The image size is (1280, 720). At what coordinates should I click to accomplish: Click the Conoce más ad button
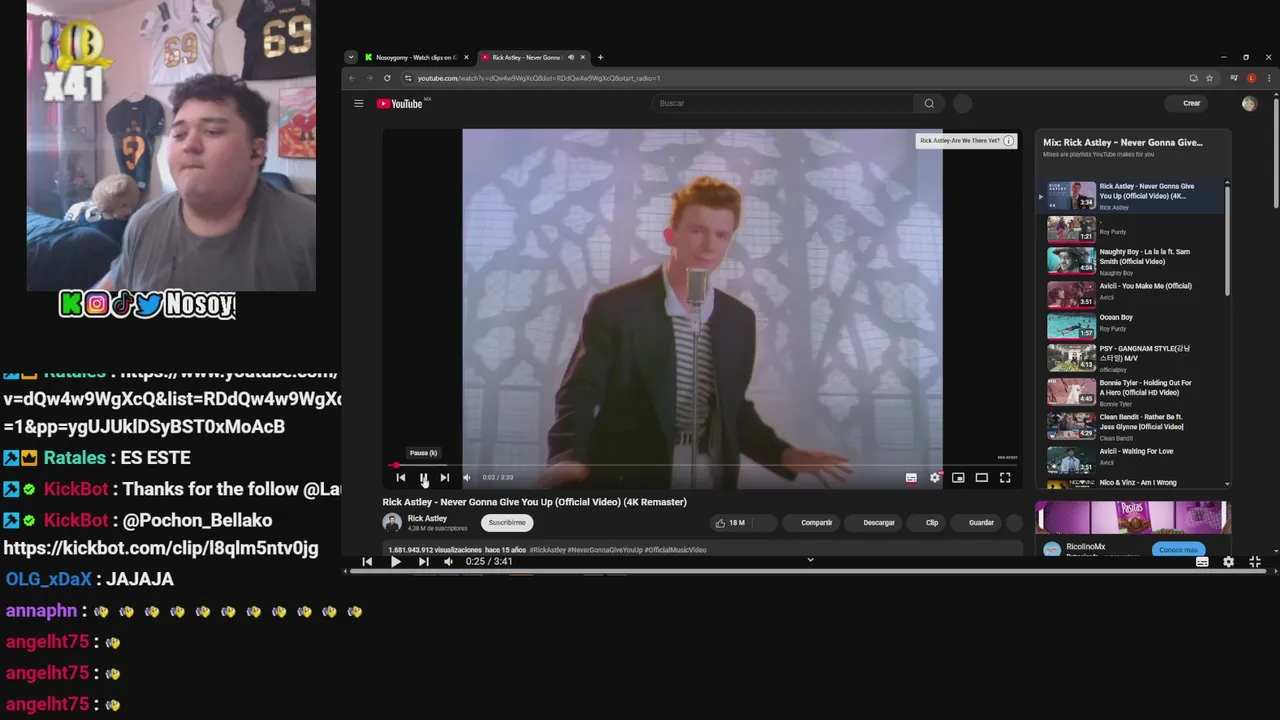coord(1178,549)
